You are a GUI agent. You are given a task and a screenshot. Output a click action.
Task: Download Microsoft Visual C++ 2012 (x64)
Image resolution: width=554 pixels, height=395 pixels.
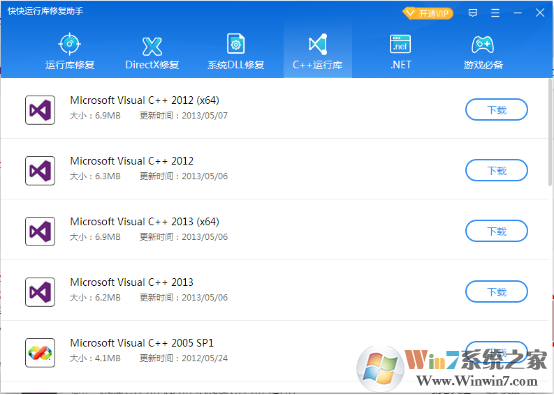point(496,110)
